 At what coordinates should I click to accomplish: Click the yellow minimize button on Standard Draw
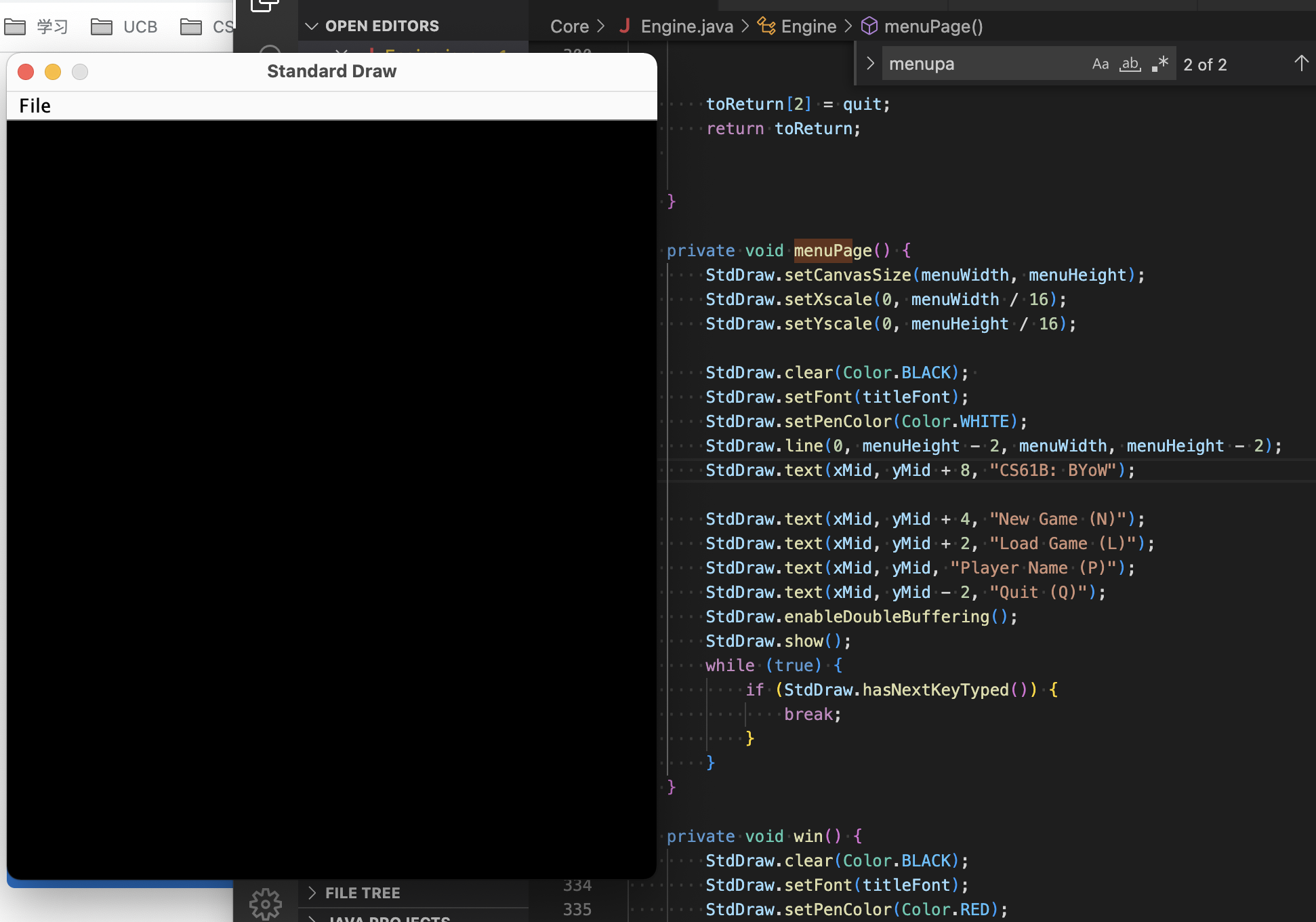[53, 72]
